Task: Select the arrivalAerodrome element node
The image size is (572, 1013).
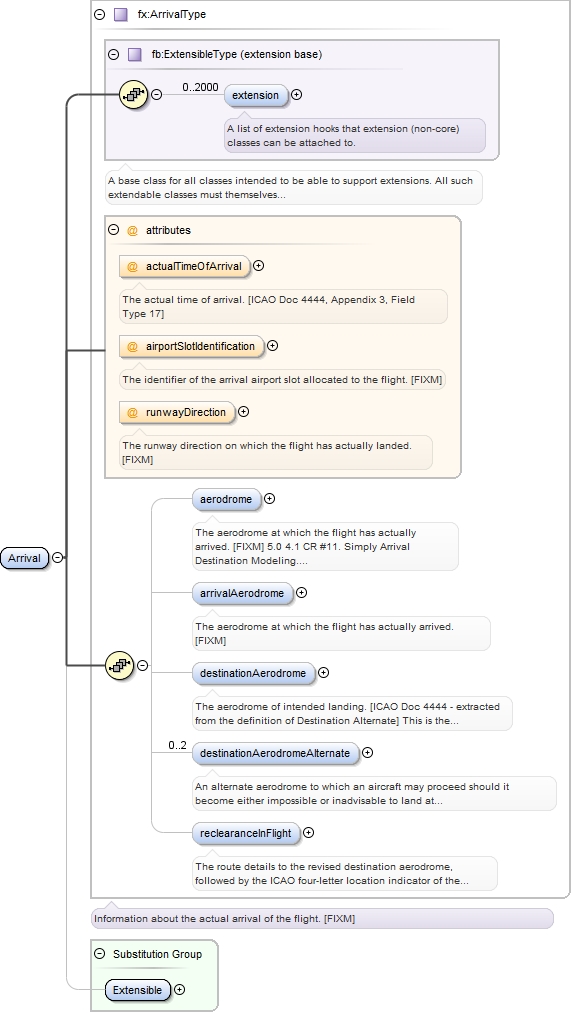Action: pos(242,593)
